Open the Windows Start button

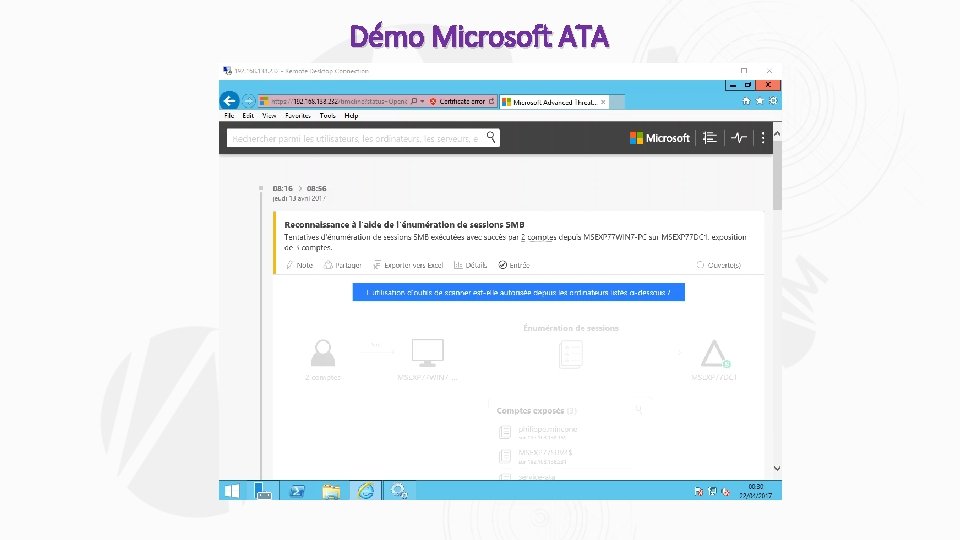coord(232,490)
